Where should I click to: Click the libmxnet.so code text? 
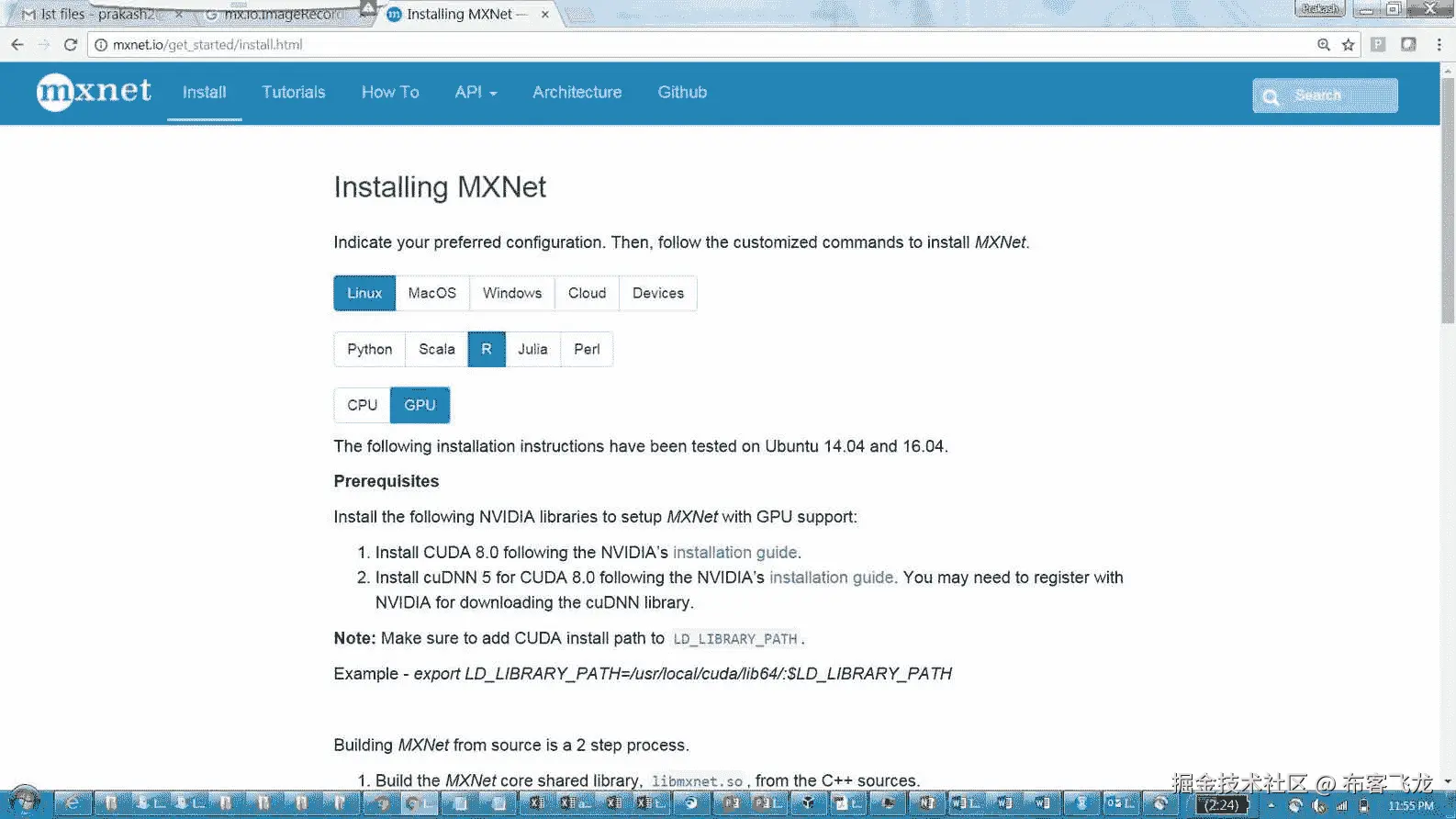[697, 781]
